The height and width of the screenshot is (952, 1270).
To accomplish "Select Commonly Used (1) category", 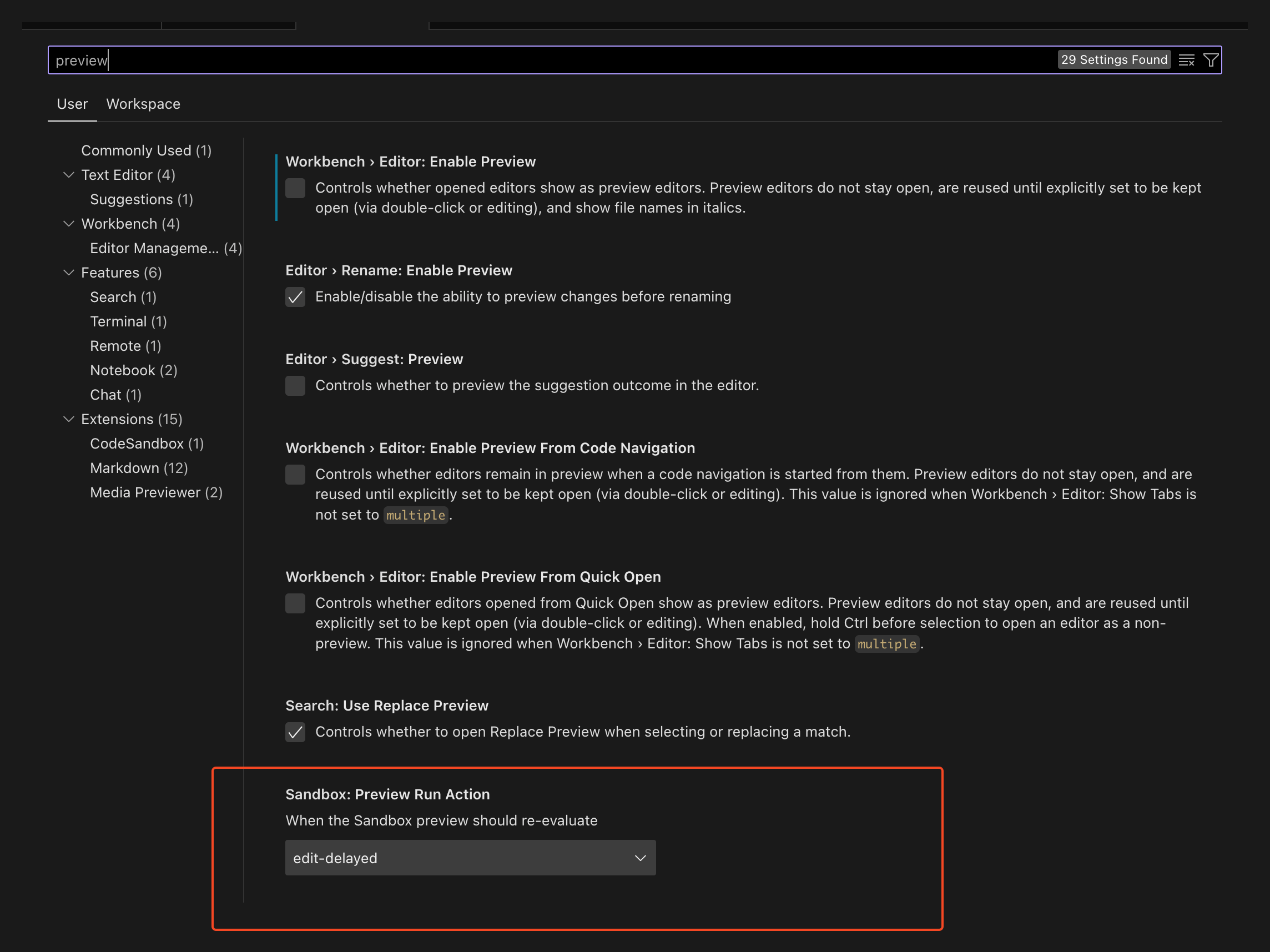I will (x=147, y=150).
